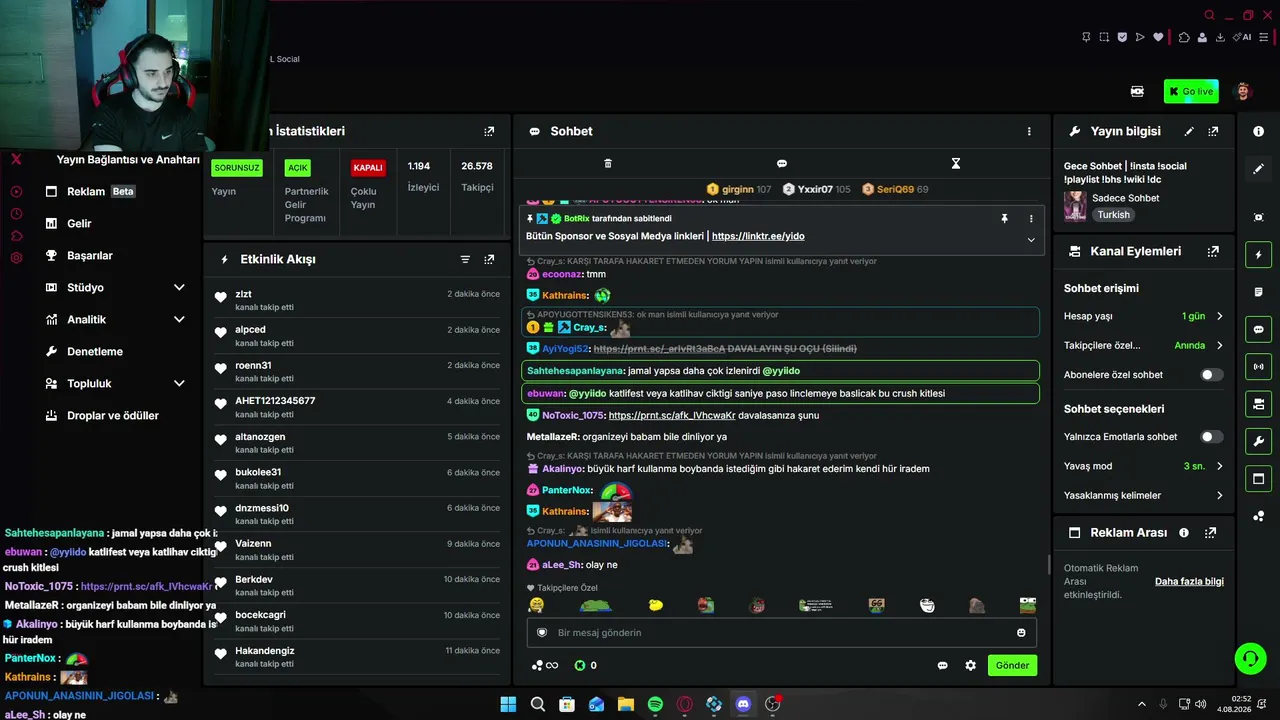This screenshot has height=720, width=1280.
Task: Toggle Yalnızca Emotlarla sohbet switch
Action: coord(1211,437)
